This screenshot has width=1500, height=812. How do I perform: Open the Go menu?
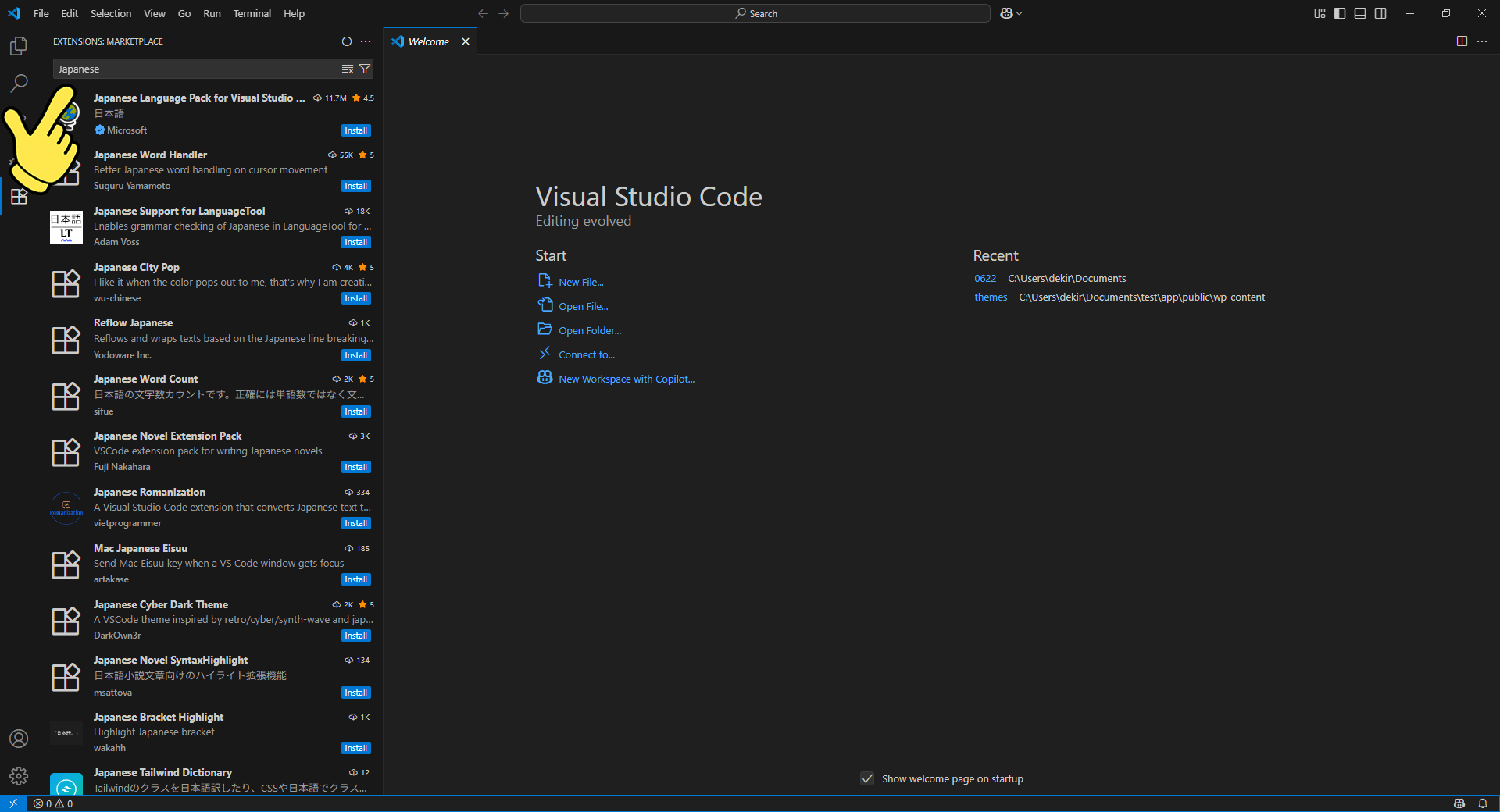pos(184,13)
